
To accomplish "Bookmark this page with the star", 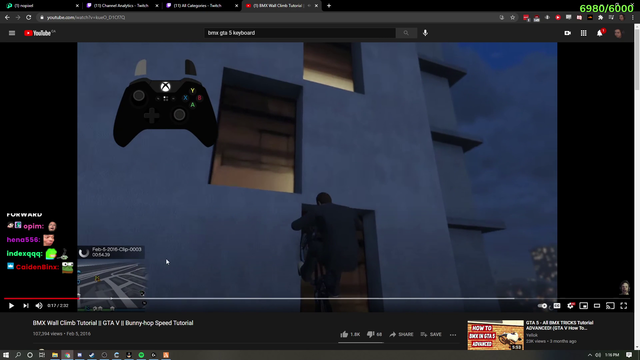I will (513, 18).
